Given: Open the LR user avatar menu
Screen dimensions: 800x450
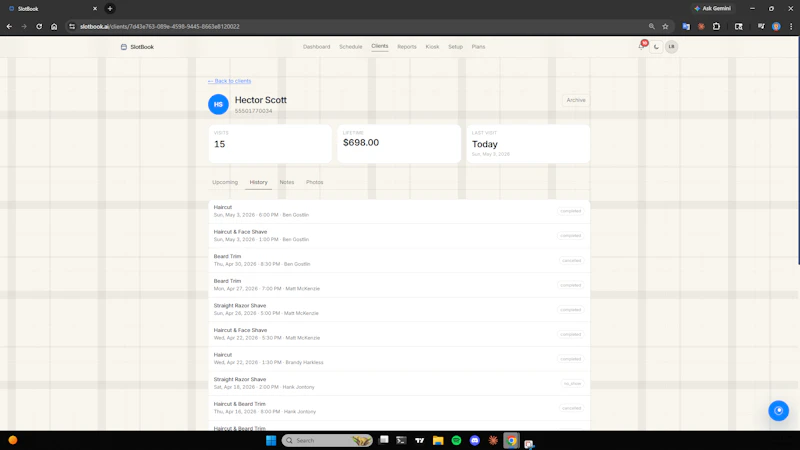Looking at the screenshot, I should (671, 47).
